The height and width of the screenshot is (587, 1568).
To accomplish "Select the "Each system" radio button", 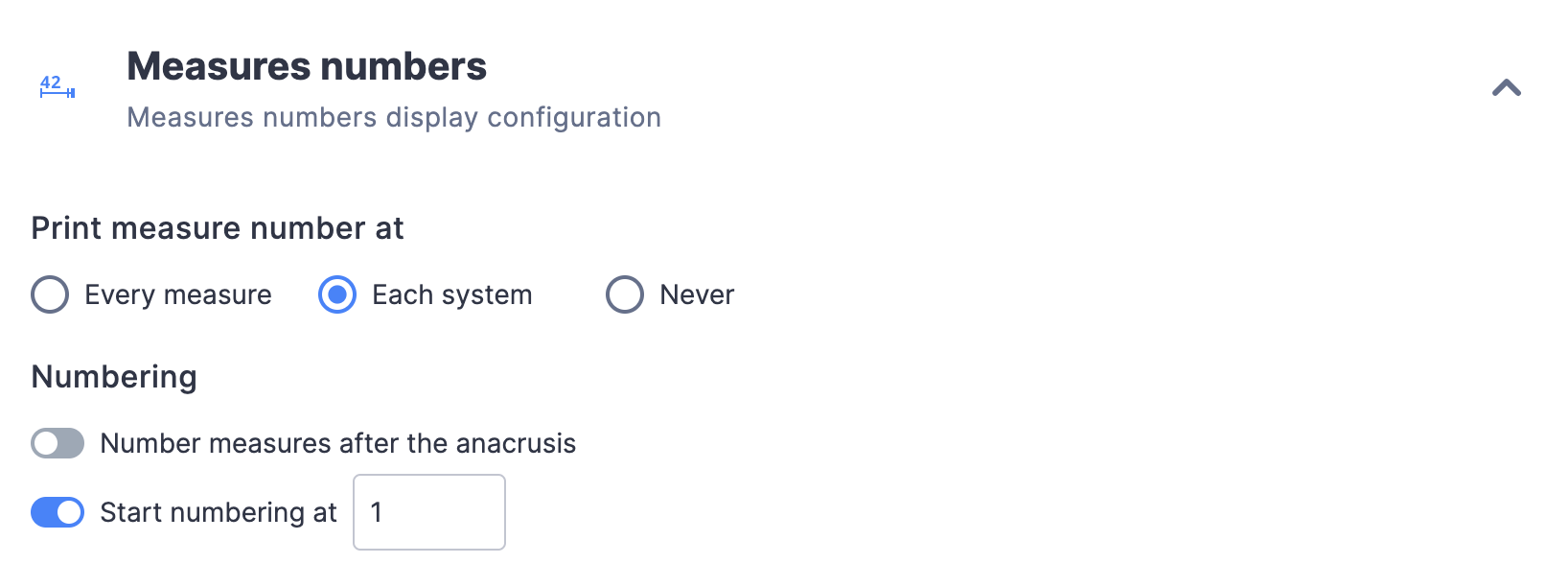I will click(337, 294).
